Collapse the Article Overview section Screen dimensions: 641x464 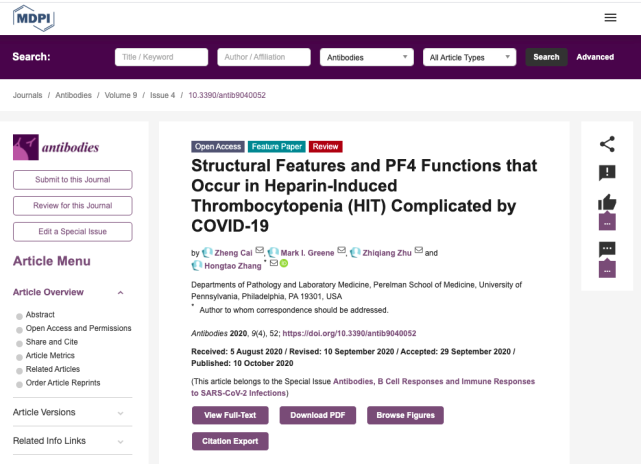[120, 293]
